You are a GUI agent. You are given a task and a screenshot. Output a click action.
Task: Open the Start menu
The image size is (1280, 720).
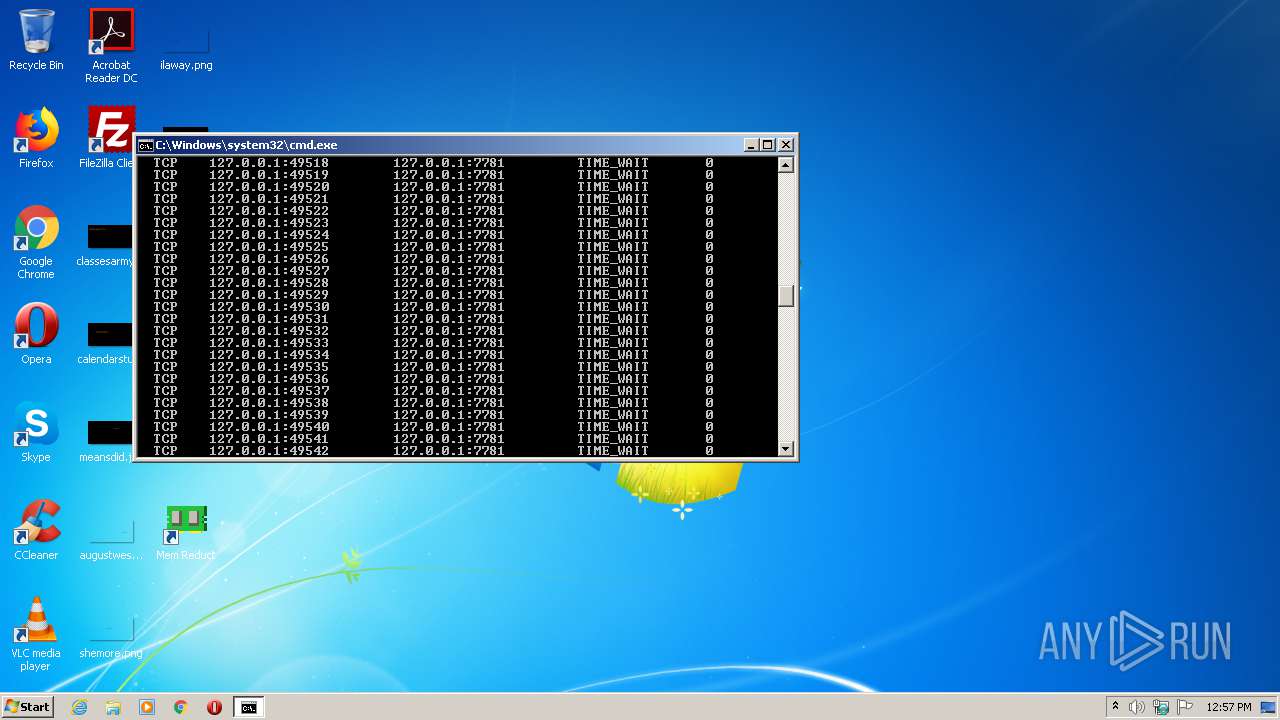[27, 707]
